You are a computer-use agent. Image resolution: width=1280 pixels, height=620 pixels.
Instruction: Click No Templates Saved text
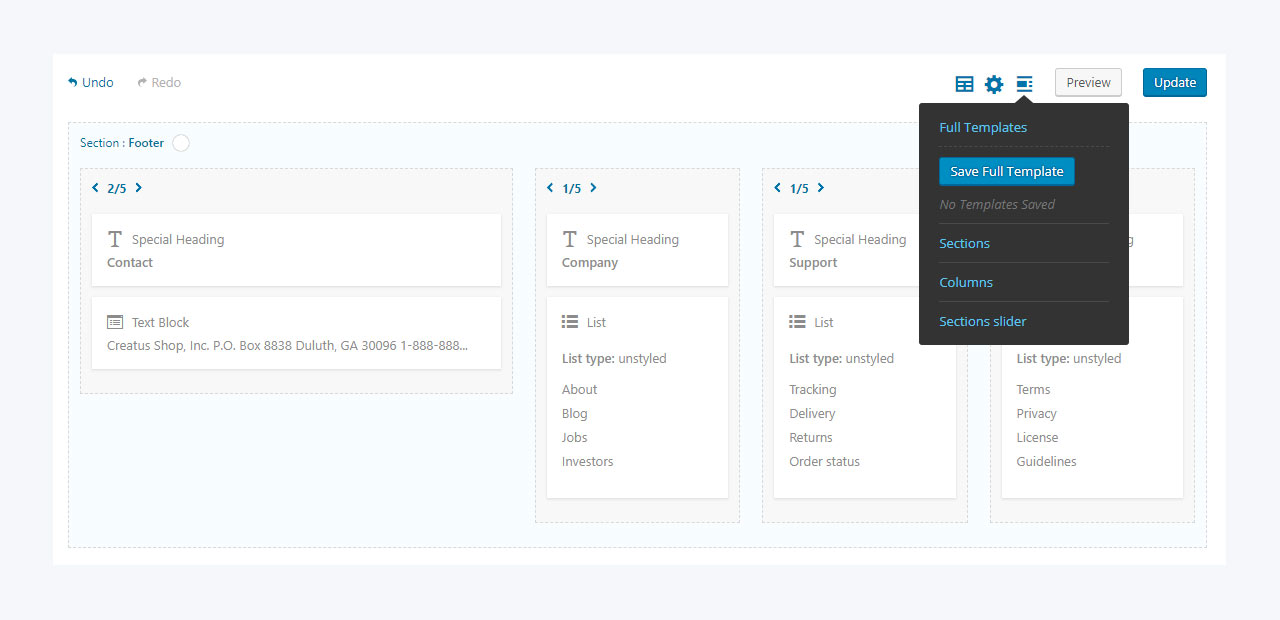coord(997,205)
